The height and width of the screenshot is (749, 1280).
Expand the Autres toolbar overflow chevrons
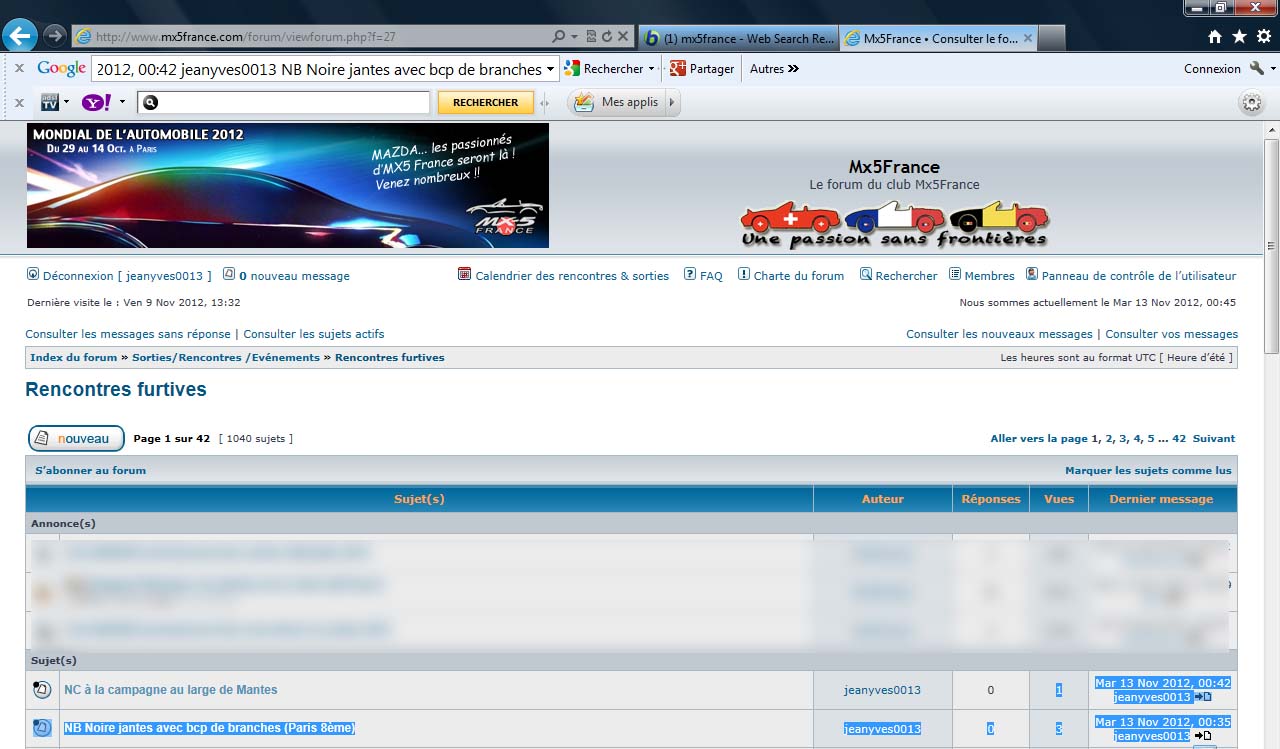tap(793, 69)
